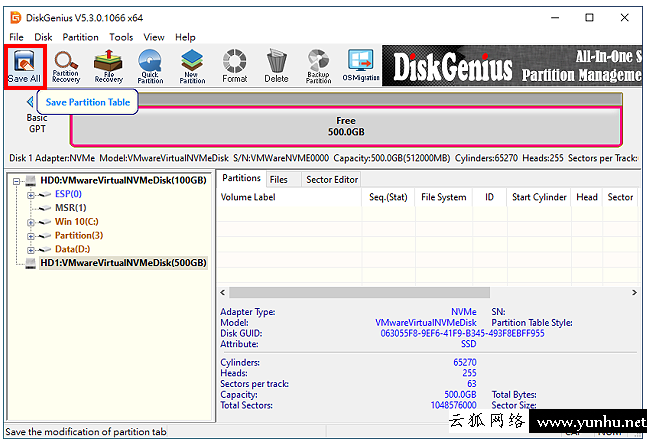Click the DiskGenius app logo in title bar
This screenshot has width=650, height=444.
tap(16, 18)
